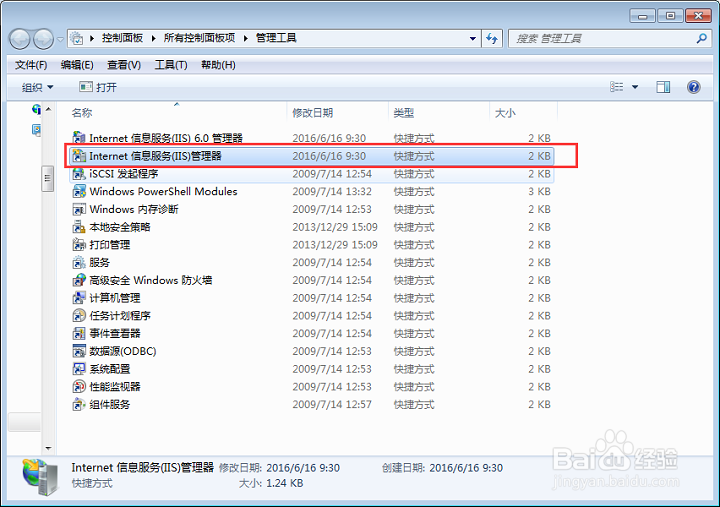Click the second navigation pane icon

click(x=36, y=130)
